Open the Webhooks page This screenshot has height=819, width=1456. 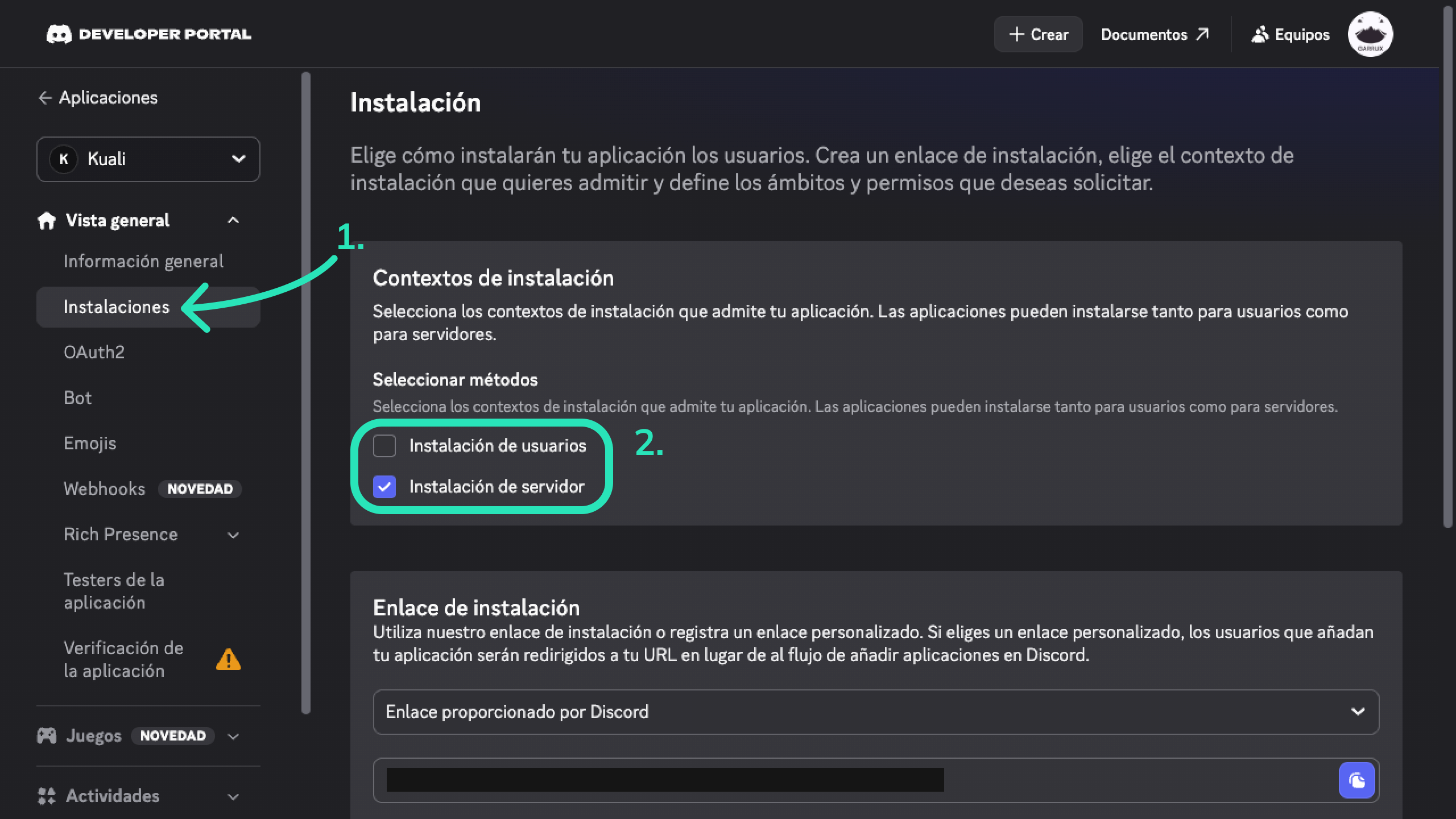point(105,489)
